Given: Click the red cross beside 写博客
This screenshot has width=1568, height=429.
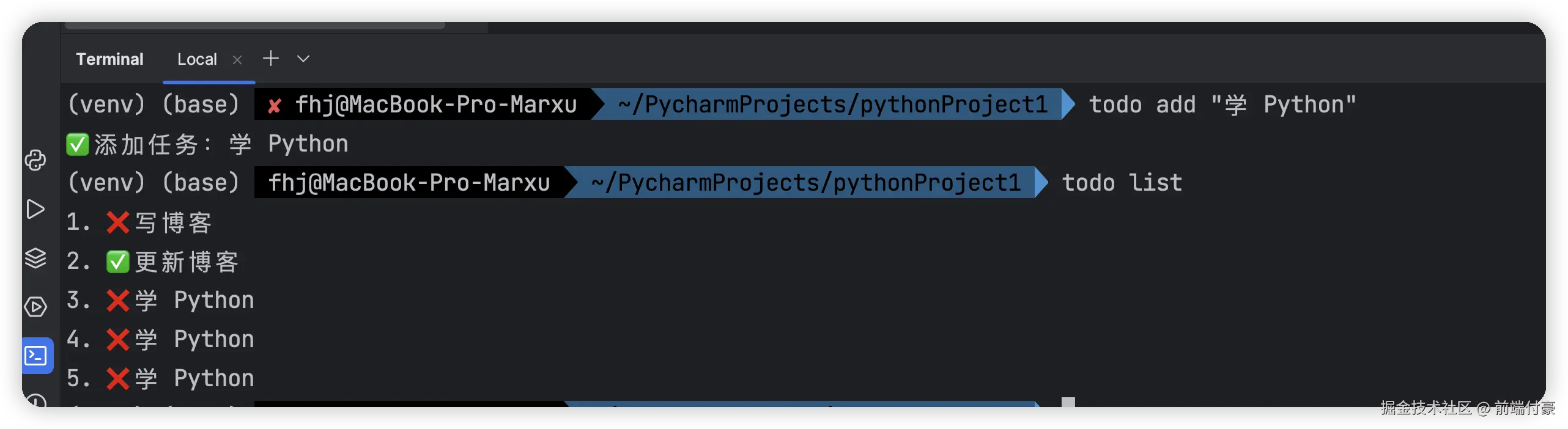Looking at the screenshot, I should (x=117, y=223).
